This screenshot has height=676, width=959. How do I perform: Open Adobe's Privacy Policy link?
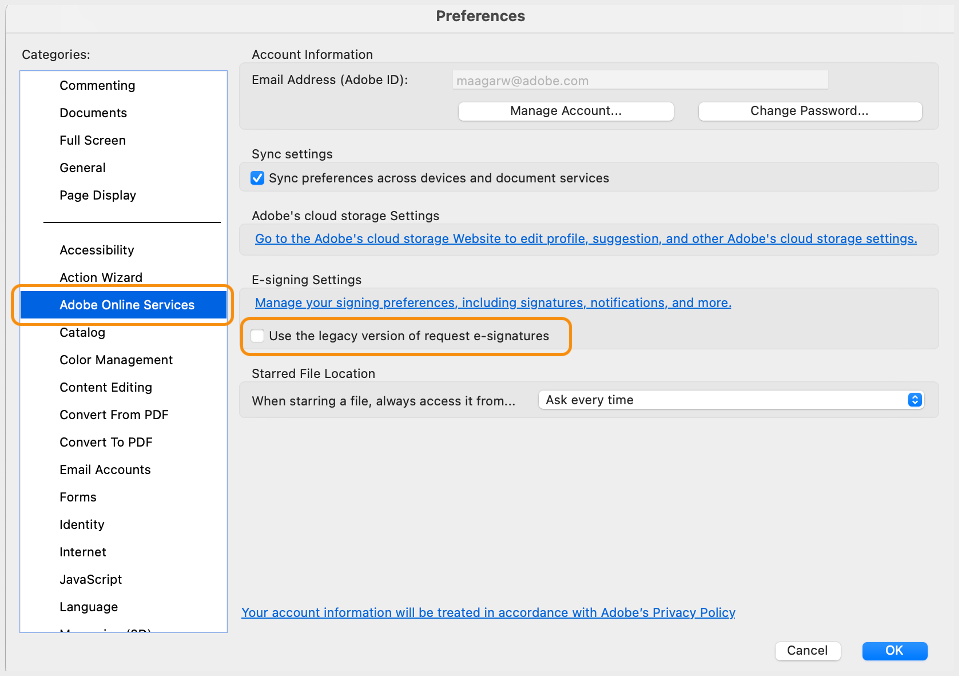[488, 612]
